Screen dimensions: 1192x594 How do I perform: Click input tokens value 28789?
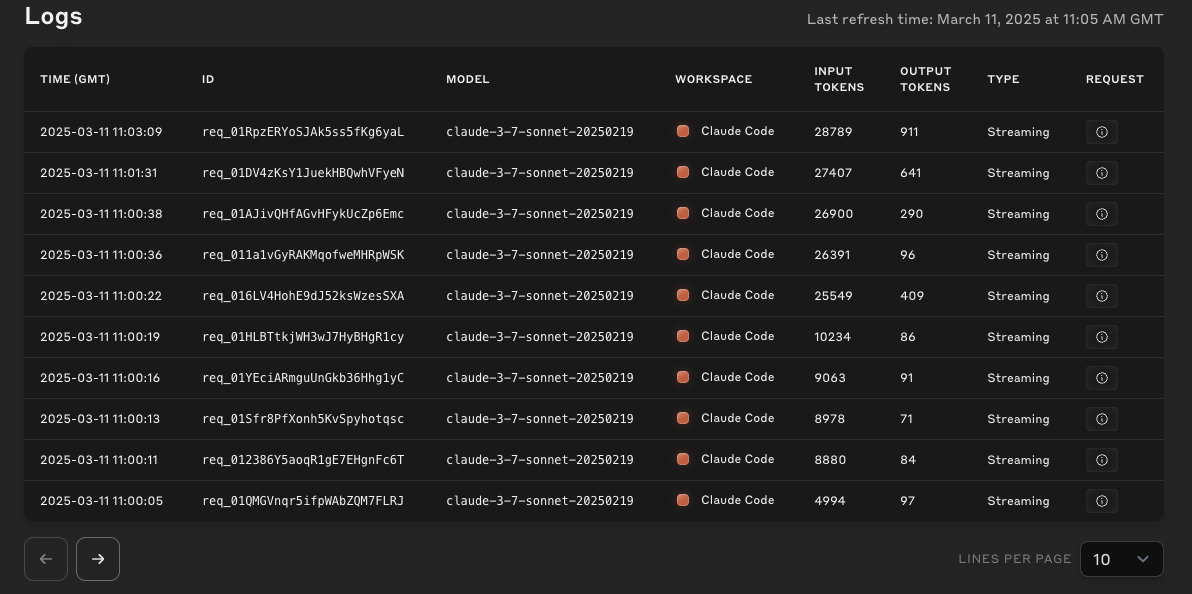coord(833,132)
